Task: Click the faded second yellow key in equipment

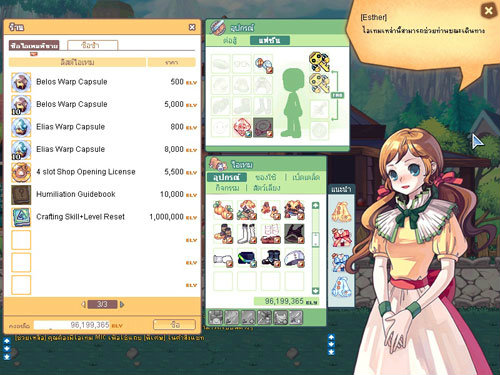Action: pos(319,83)
